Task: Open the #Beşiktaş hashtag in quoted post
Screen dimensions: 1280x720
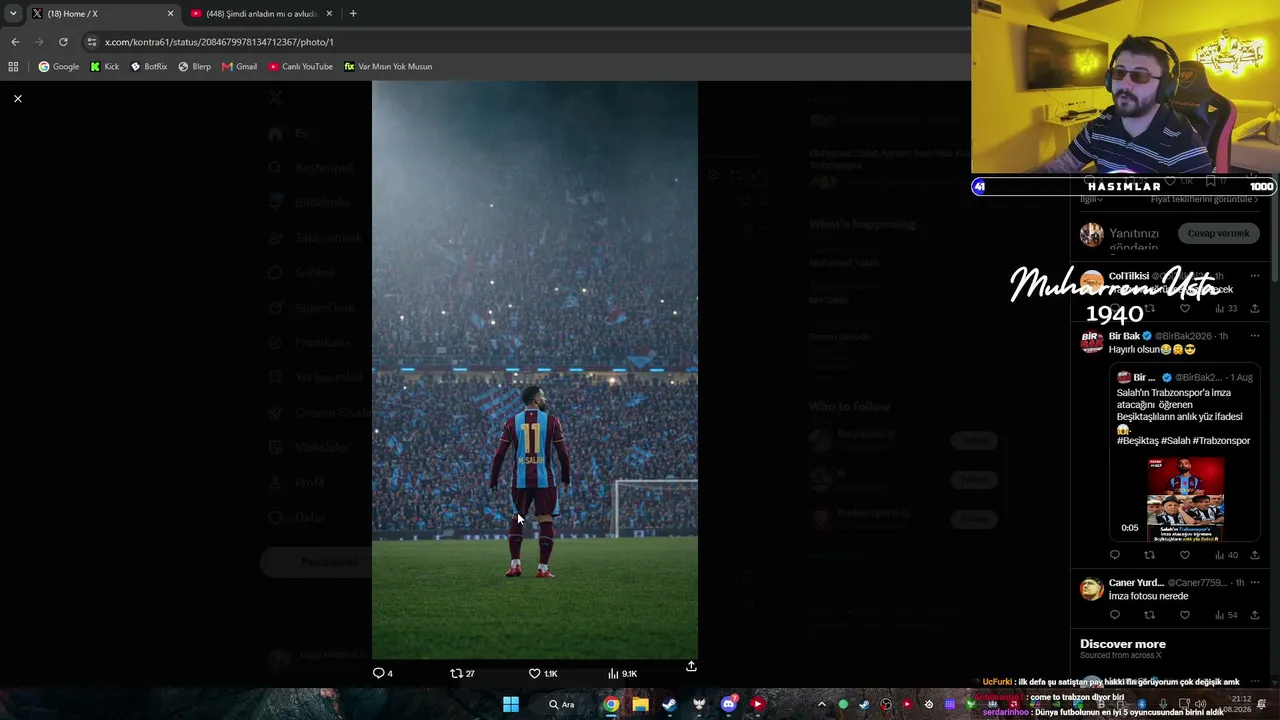Action: pyautogui.click(x=1137, y=441)
